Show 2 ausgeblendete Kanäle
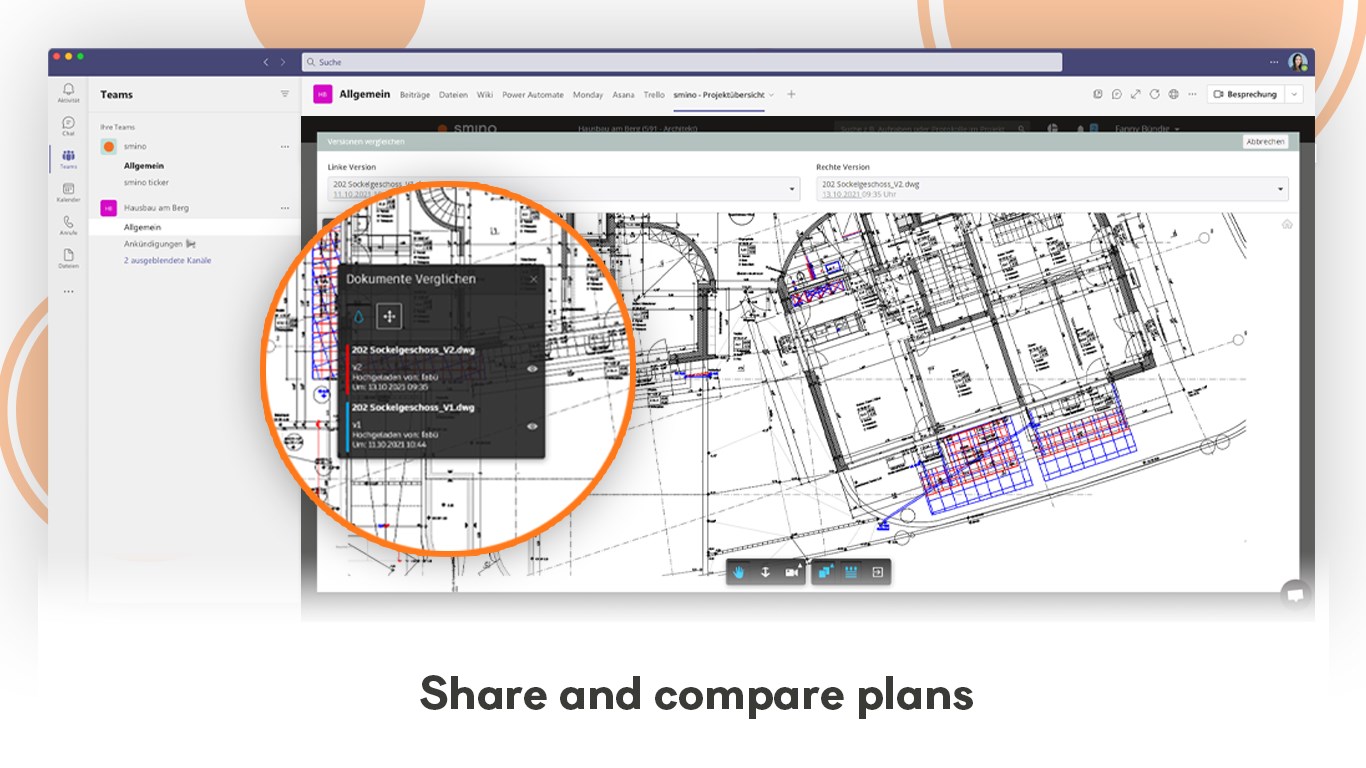Screen dimensions: 1366x768 pos(167,261)
